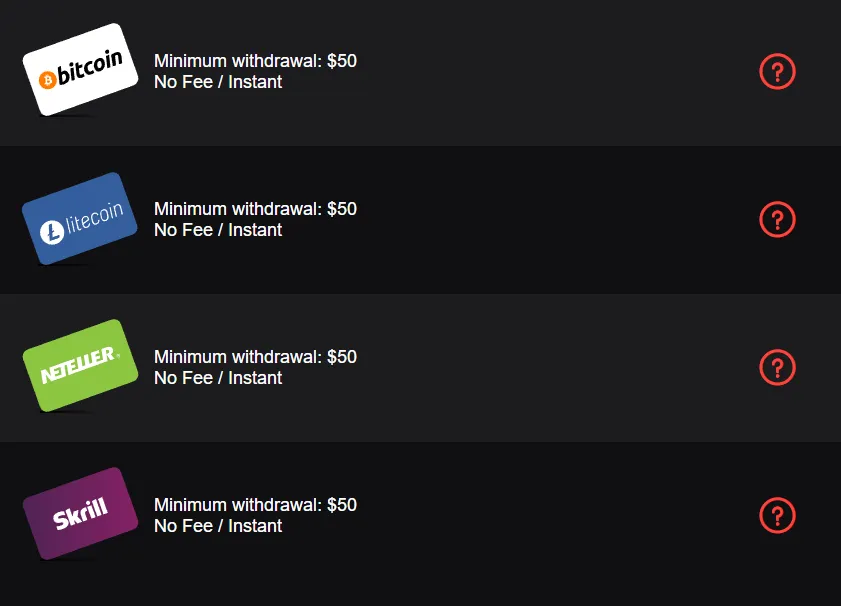Select the Bitcoin payment card icon
The height and width of the screenshot is (606, 841).
[80, 68]
